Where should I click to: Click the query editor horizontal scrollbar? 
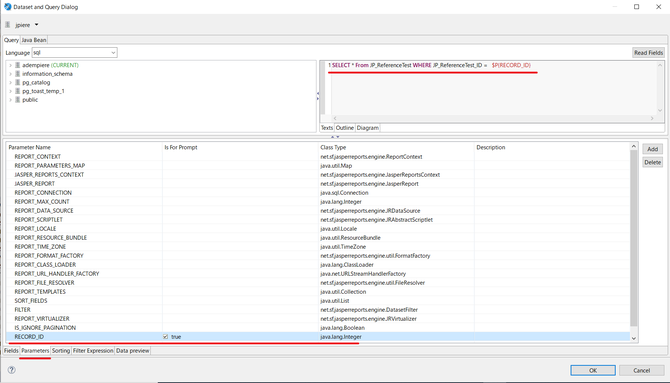tap(493, 118)
